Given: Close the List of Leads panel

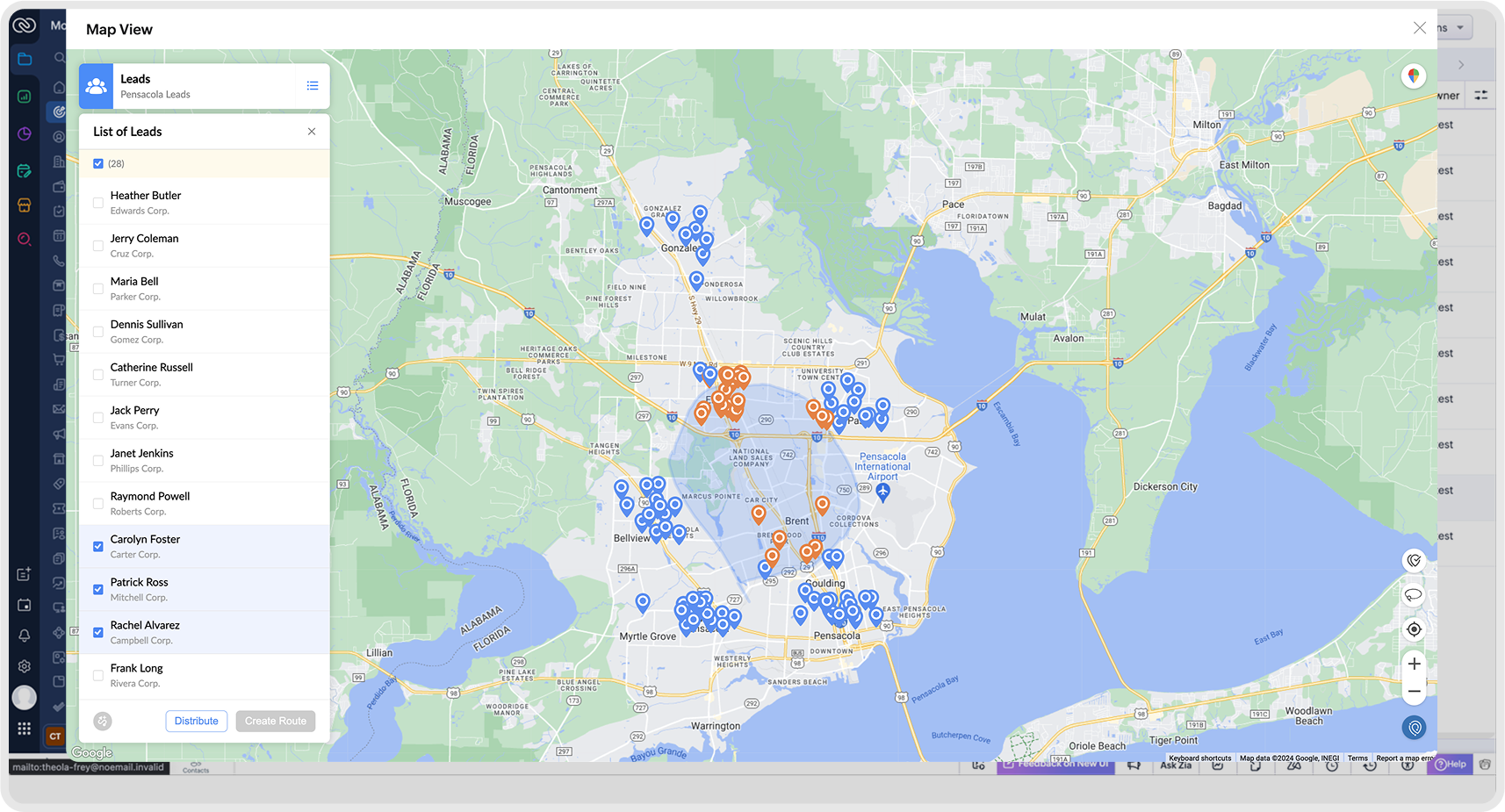Looking at the screenshot, I should [312, 132].
